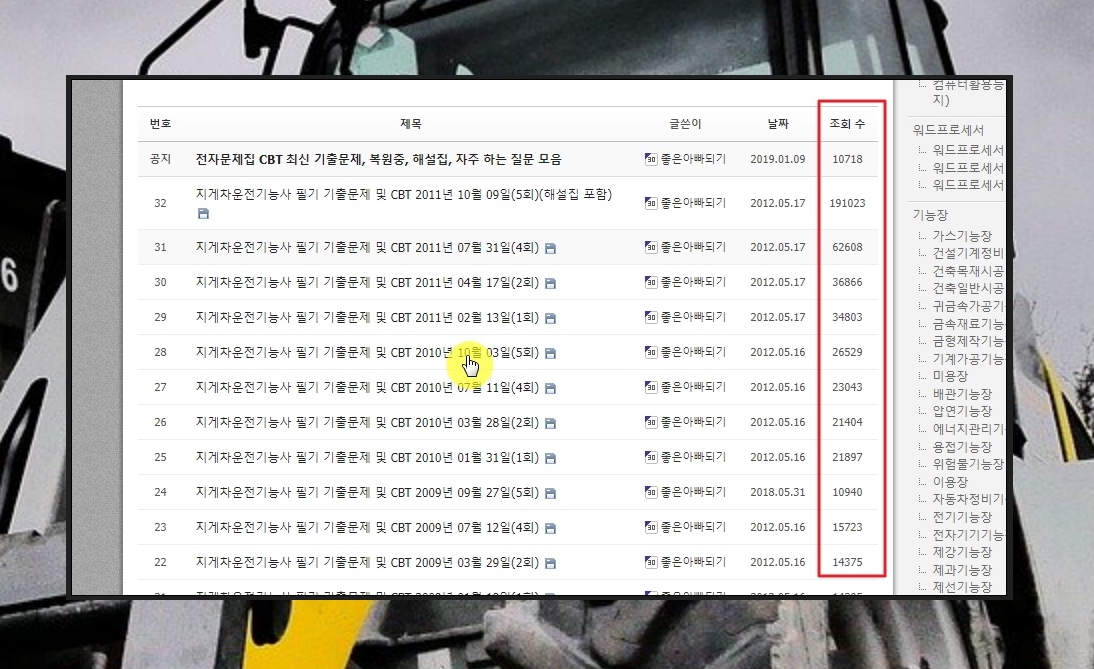Click the attachment disk icon on post 23
1094x669 pixels.
click(x=550, y=528)
